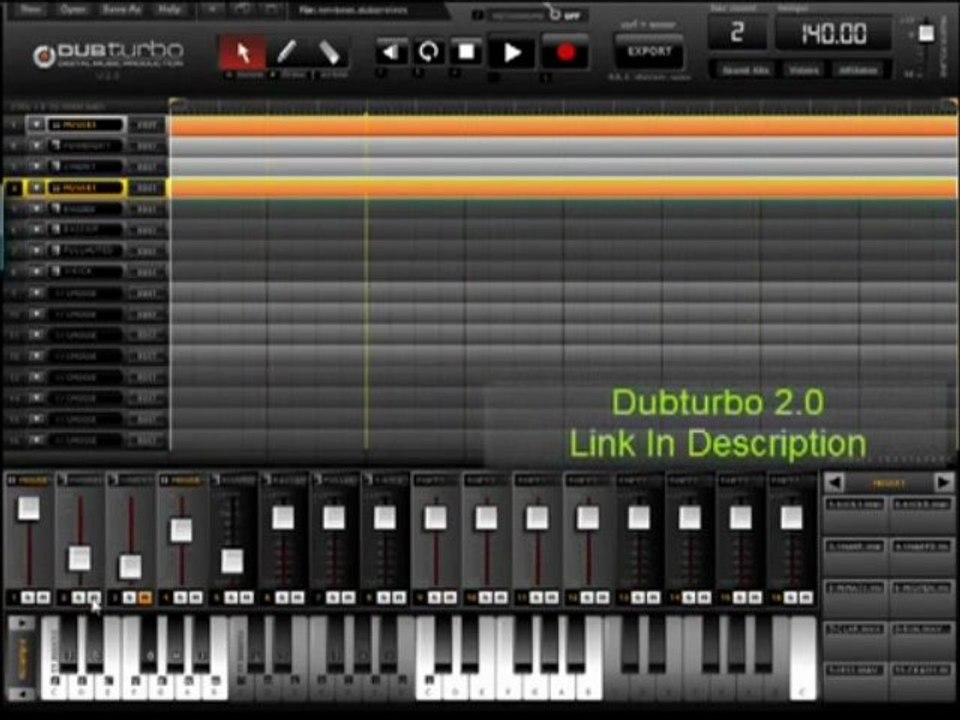960x720 pixels.
Task: Shift keyboard octave up arrow
Action: tap(22, 624)
